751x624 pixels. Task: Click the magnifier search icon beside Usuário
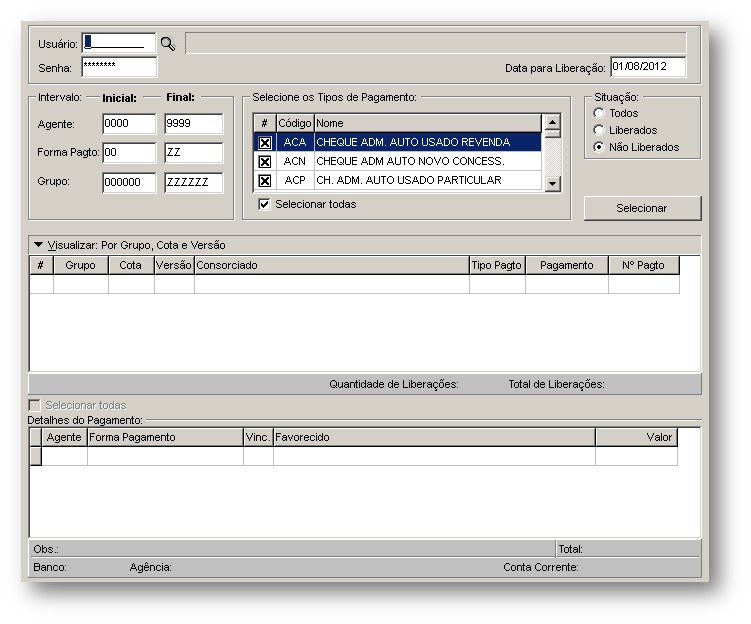coord(168,44)
